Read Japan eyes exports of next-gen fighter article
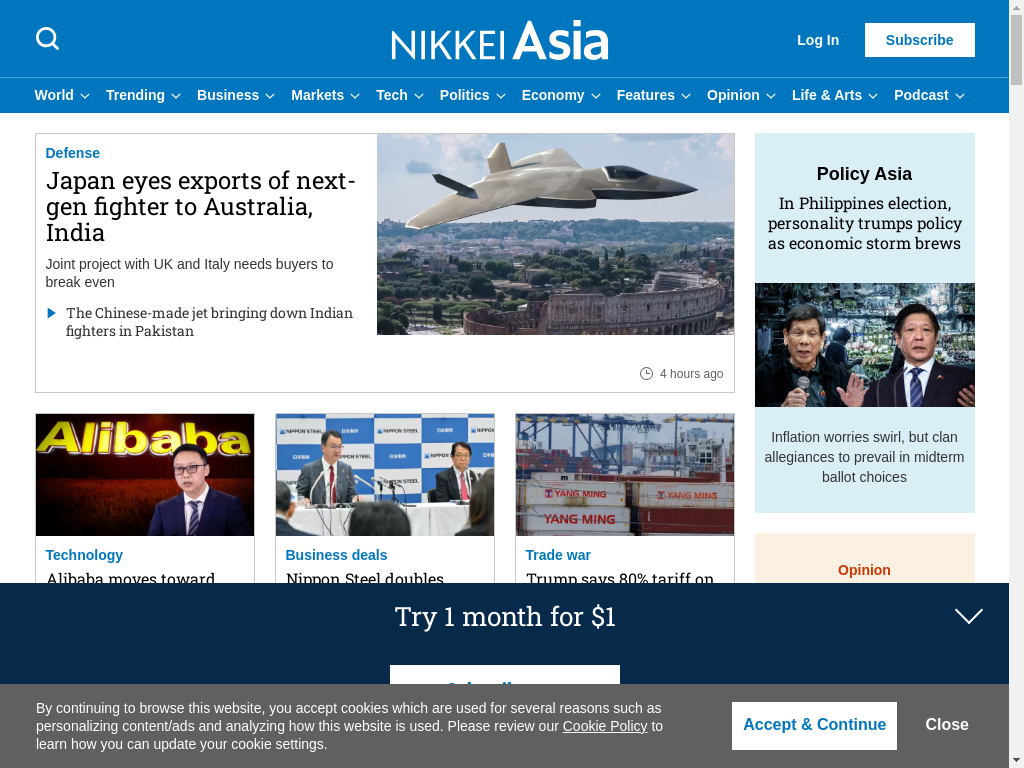This screenshot has height=768, width=1024. (x=200, y=206)
